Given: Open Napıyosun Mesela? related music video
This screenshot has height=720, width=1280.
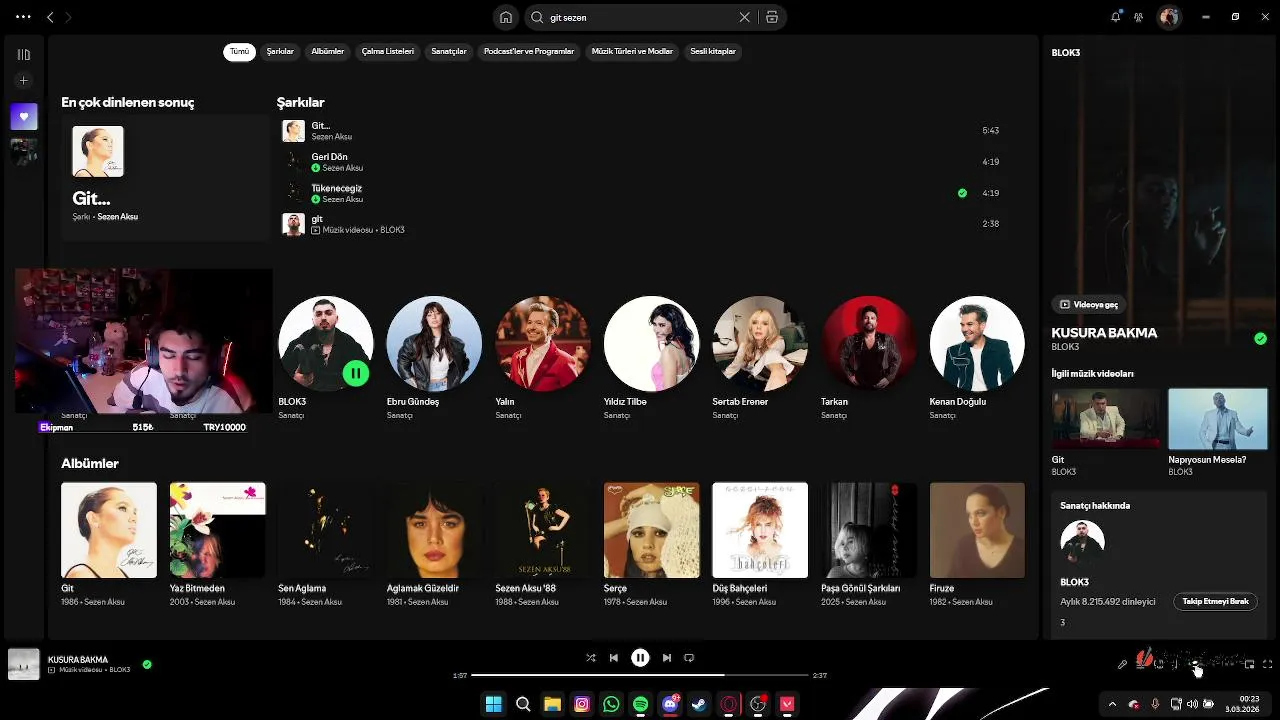Looking at the screenshot, I should click(1217, 432).
